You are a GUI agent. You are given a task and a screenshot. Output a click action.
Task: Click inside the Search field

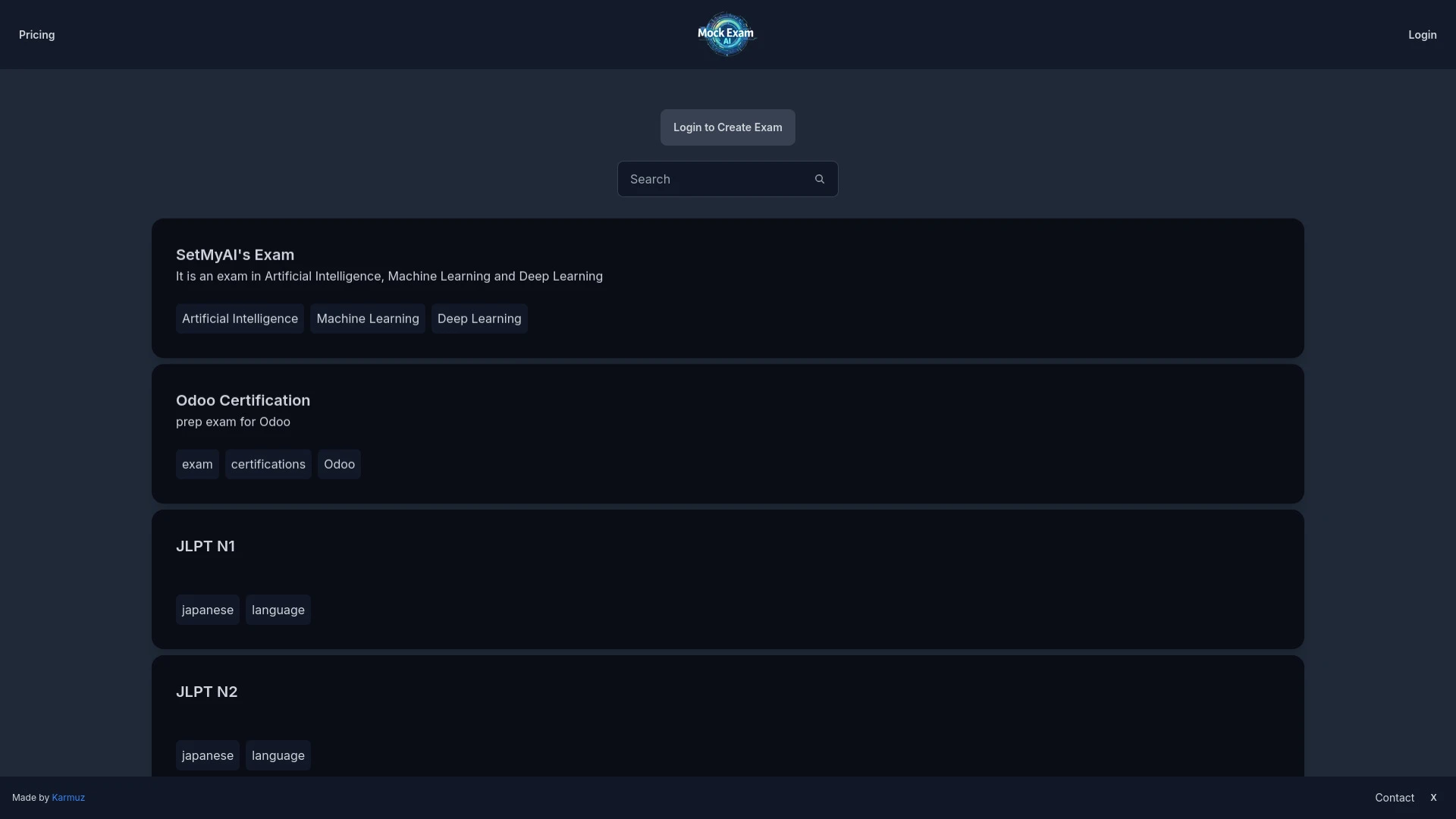[713, 179]
